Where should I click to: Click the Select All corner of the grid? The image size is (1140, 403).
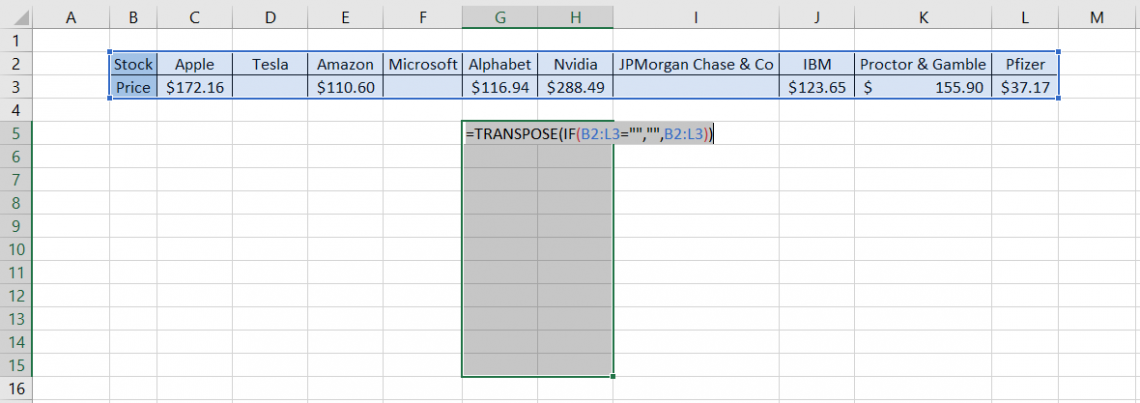click(16, 17)
